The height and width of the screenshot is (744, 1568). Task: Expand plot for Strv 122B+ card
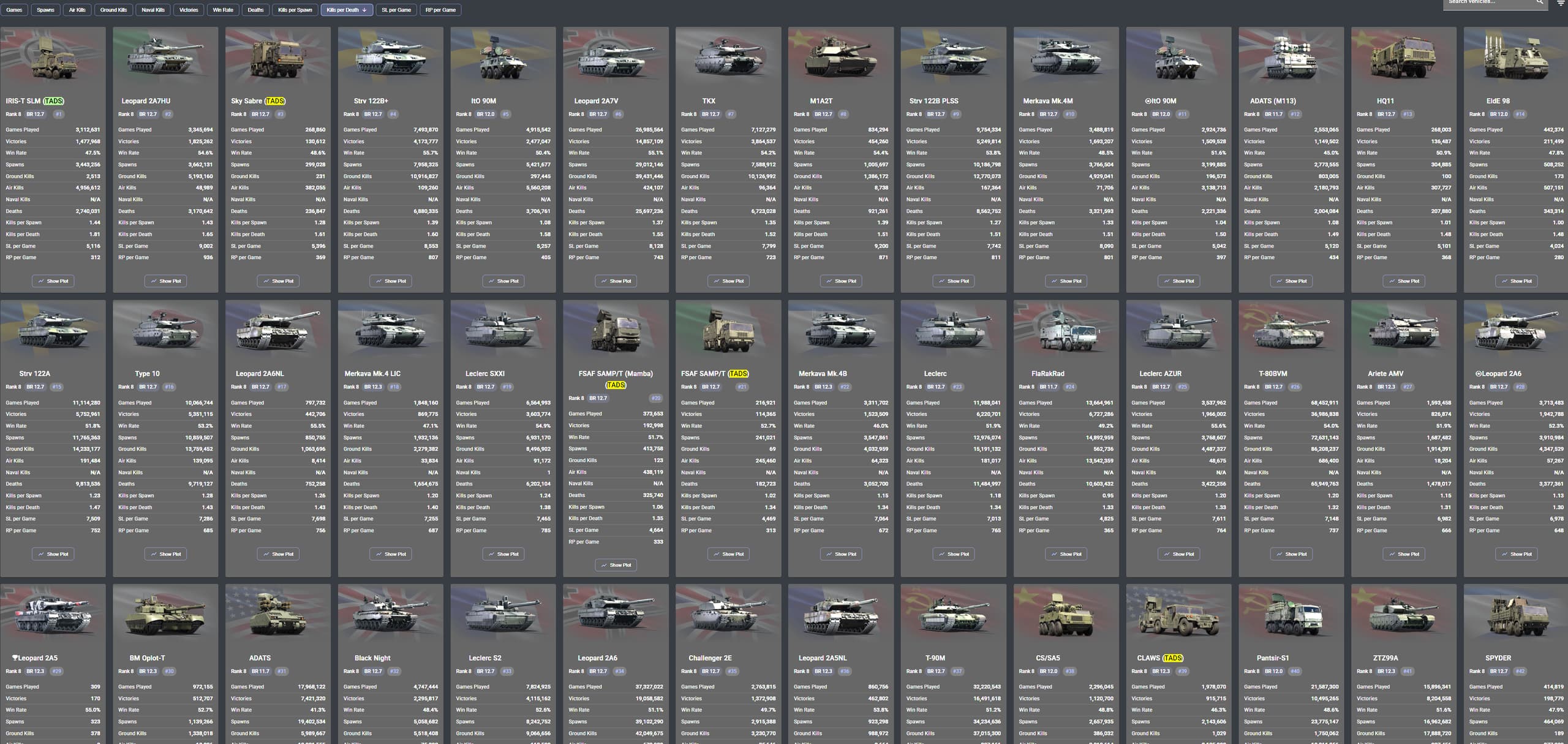click(390, 281)
